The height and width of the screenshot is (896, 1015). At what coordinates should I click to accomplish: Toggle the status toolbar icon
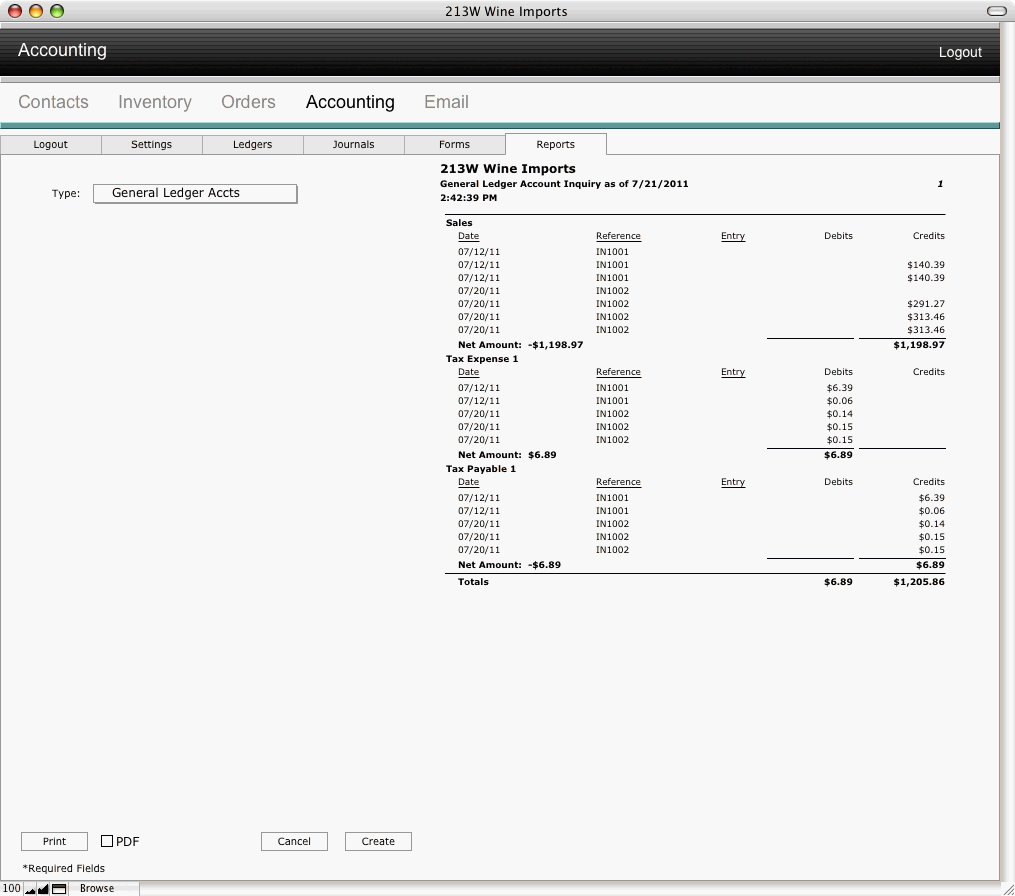pyautogui.click(x=59, y=889)
